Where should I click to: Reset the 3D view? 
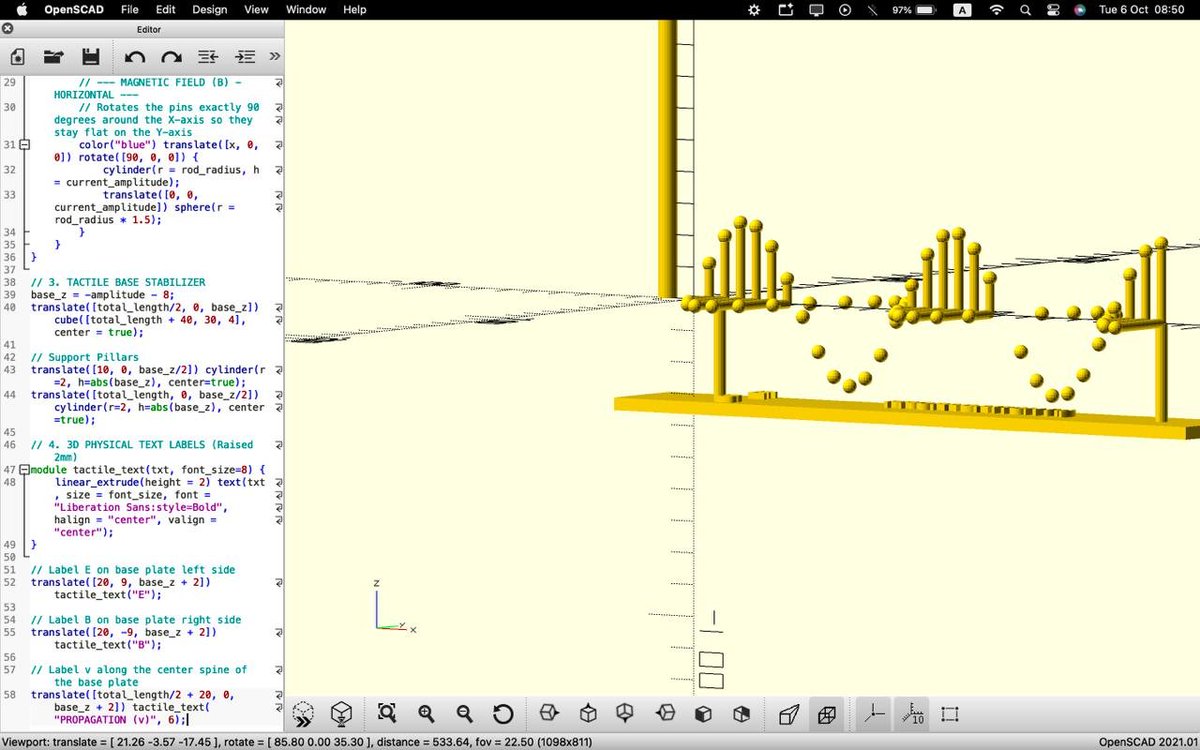pyautogui.click(x=503, y=714)
